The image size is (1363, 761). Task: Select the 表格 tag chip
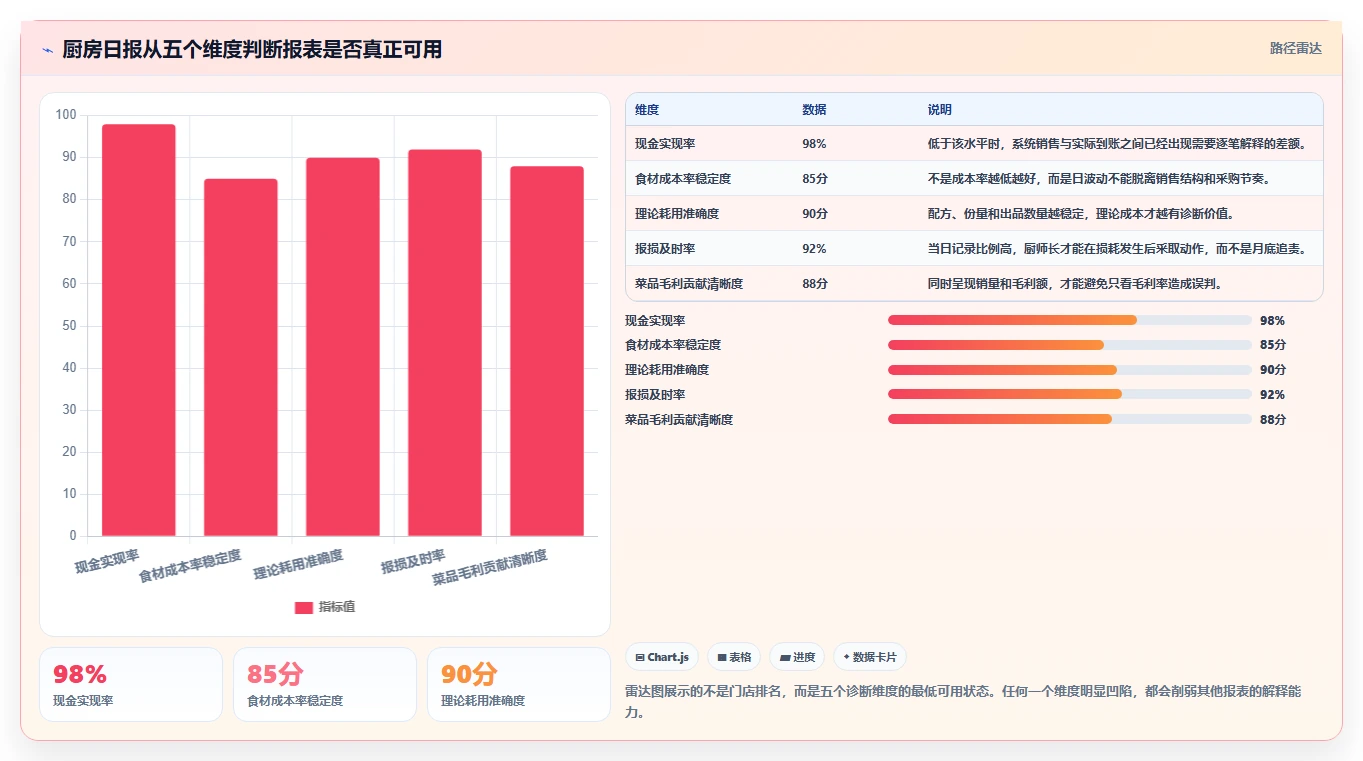(734, 657)
